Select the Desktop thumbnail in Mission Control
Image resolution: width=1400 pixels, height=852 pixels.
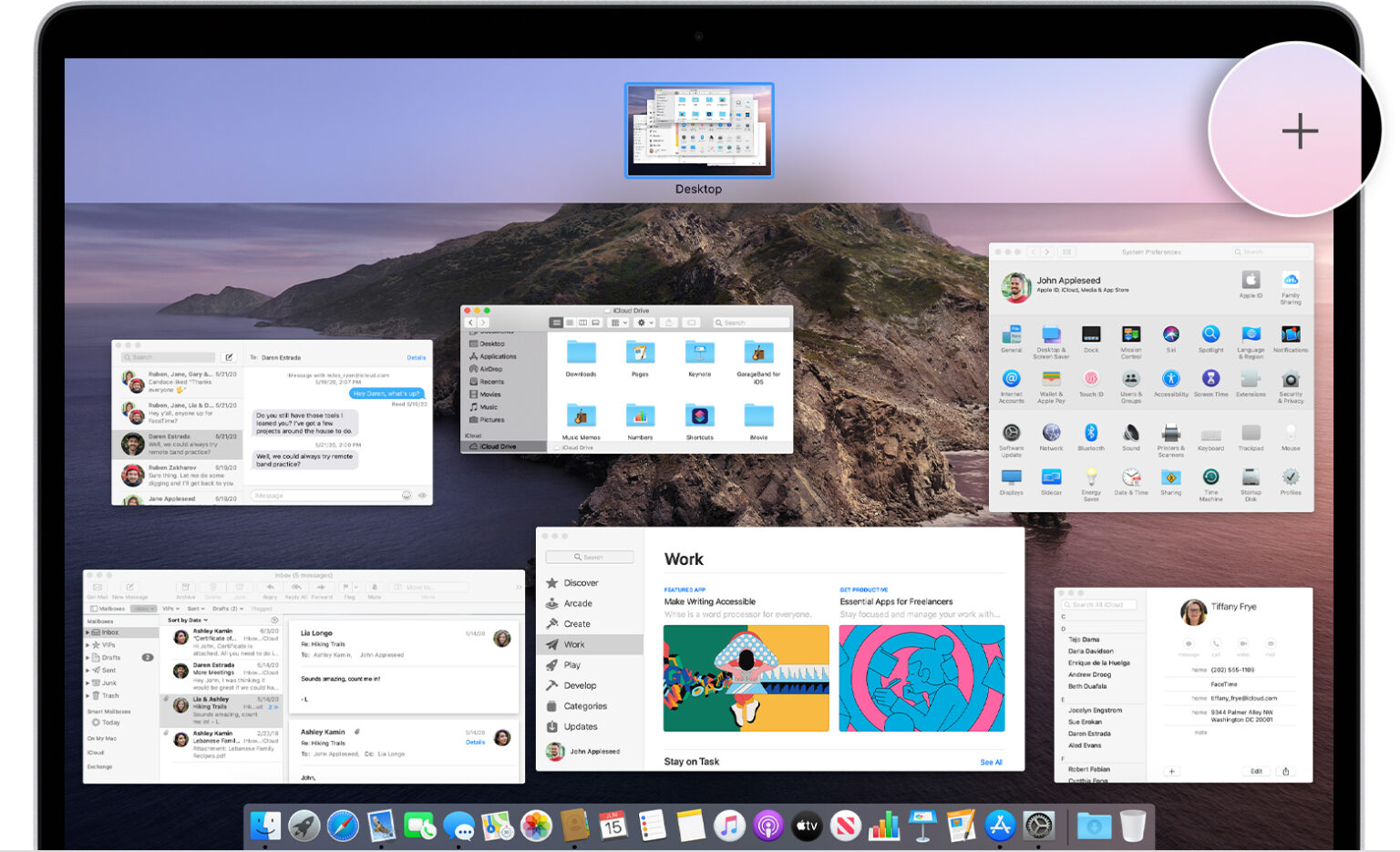coord(698,130)
